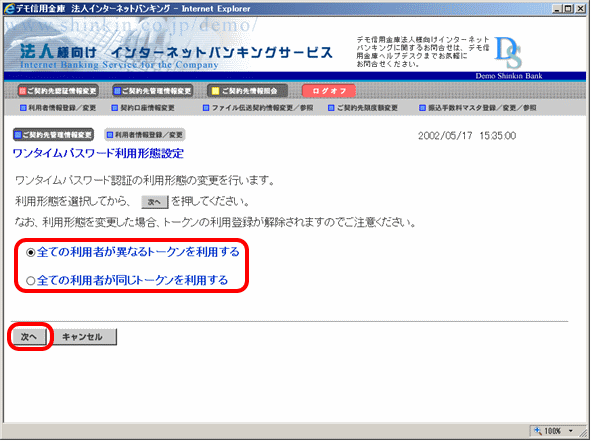Go to 契約口座情報変更 submenu link

[x=143, y=108]
